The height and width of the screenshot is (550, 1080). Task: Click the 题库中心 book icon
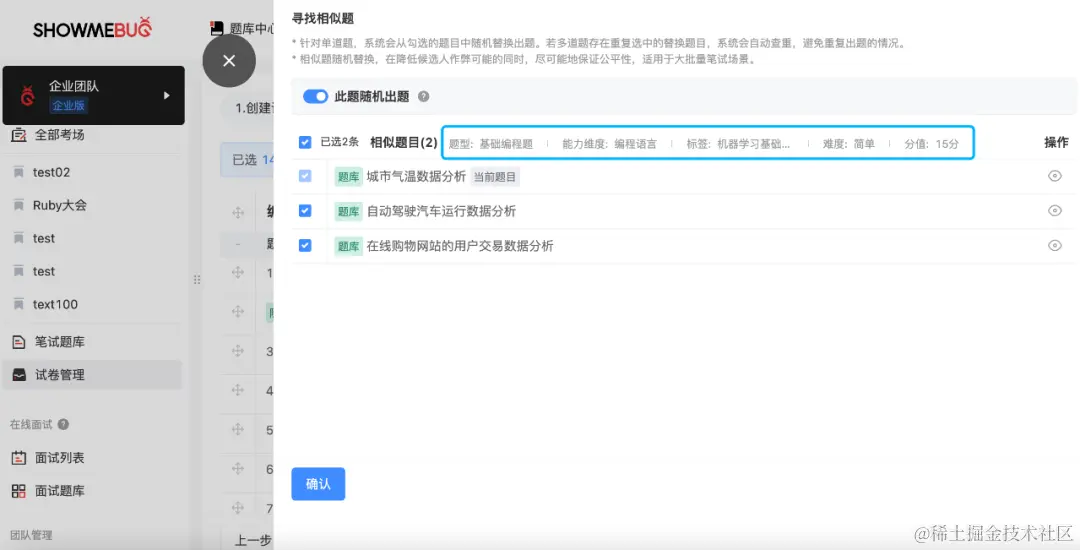tap(217, 28)
